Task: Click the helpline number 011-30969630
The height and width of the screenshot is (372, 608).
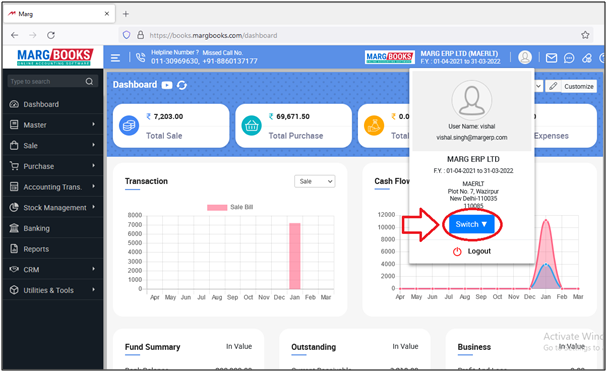Action: coord(174,61)
